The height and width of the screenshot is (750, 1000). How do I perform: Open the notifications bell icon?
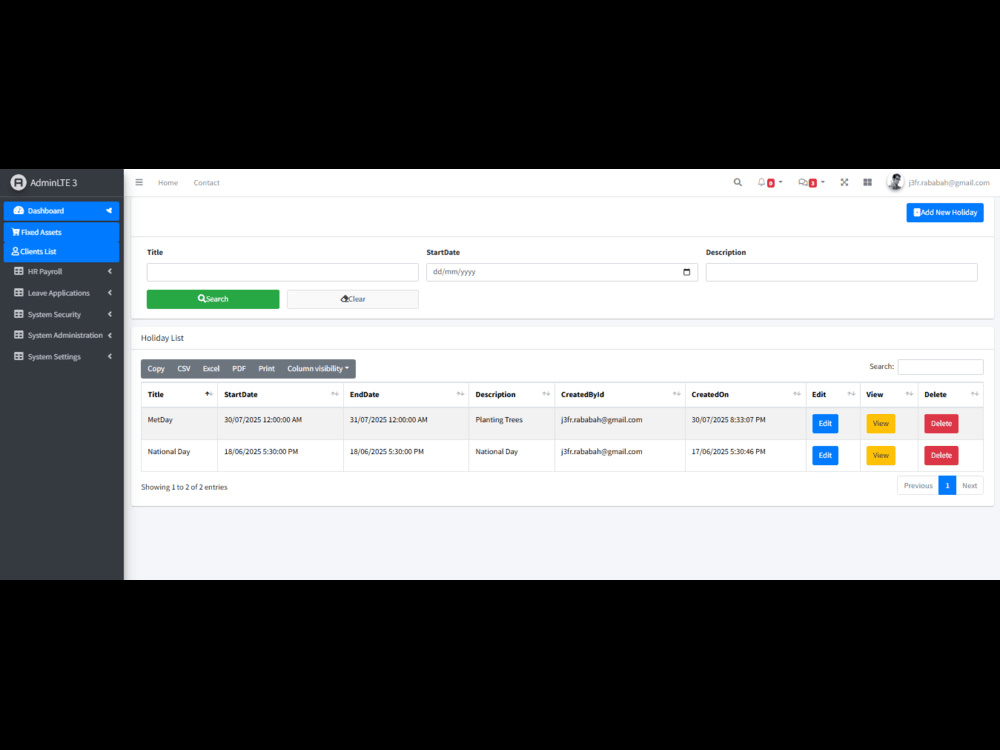click(x=761, y=182)
